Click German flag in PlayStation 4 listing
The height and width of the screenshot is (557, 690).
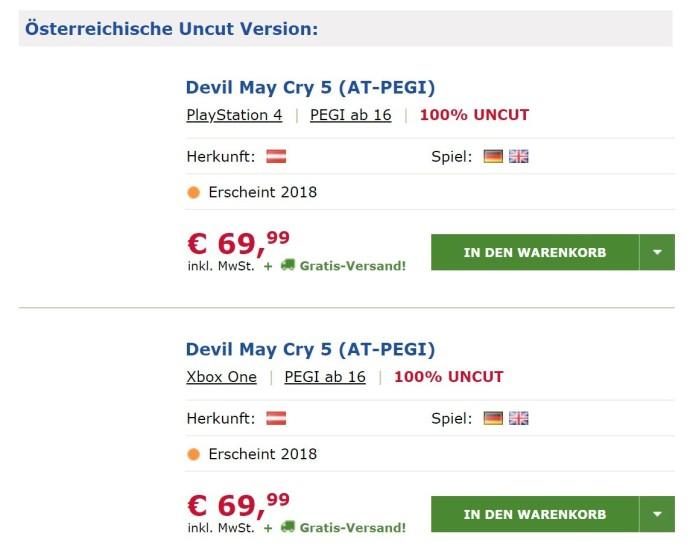493,156
